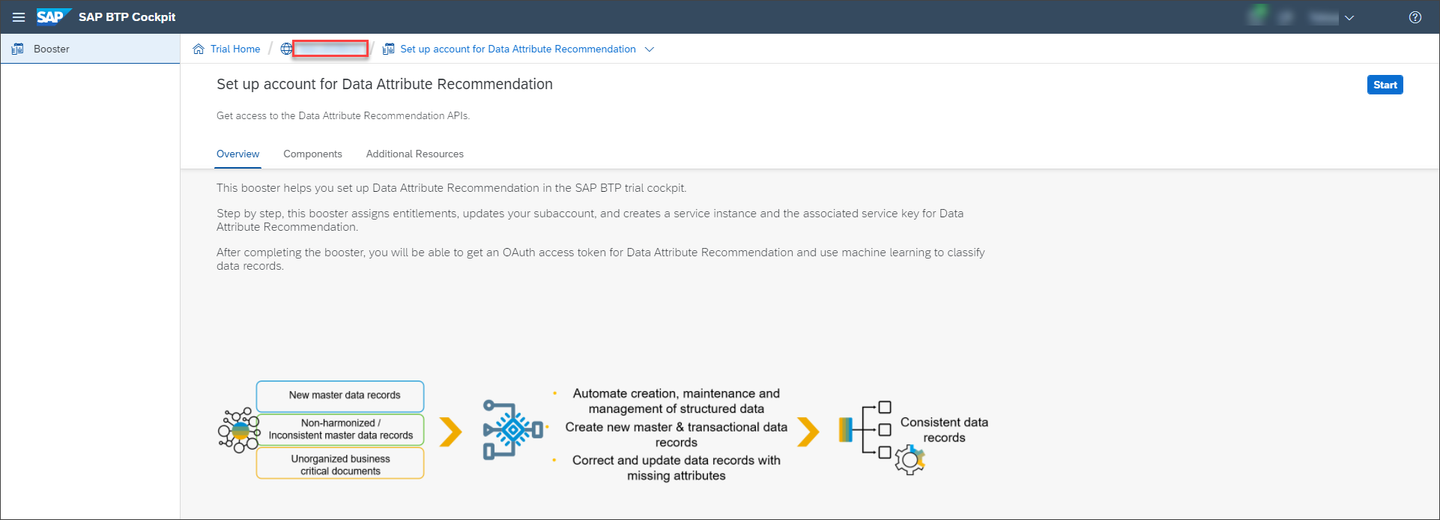
Task: Click the hierarchy with gear icon
Action: click(x=882, y=437)
